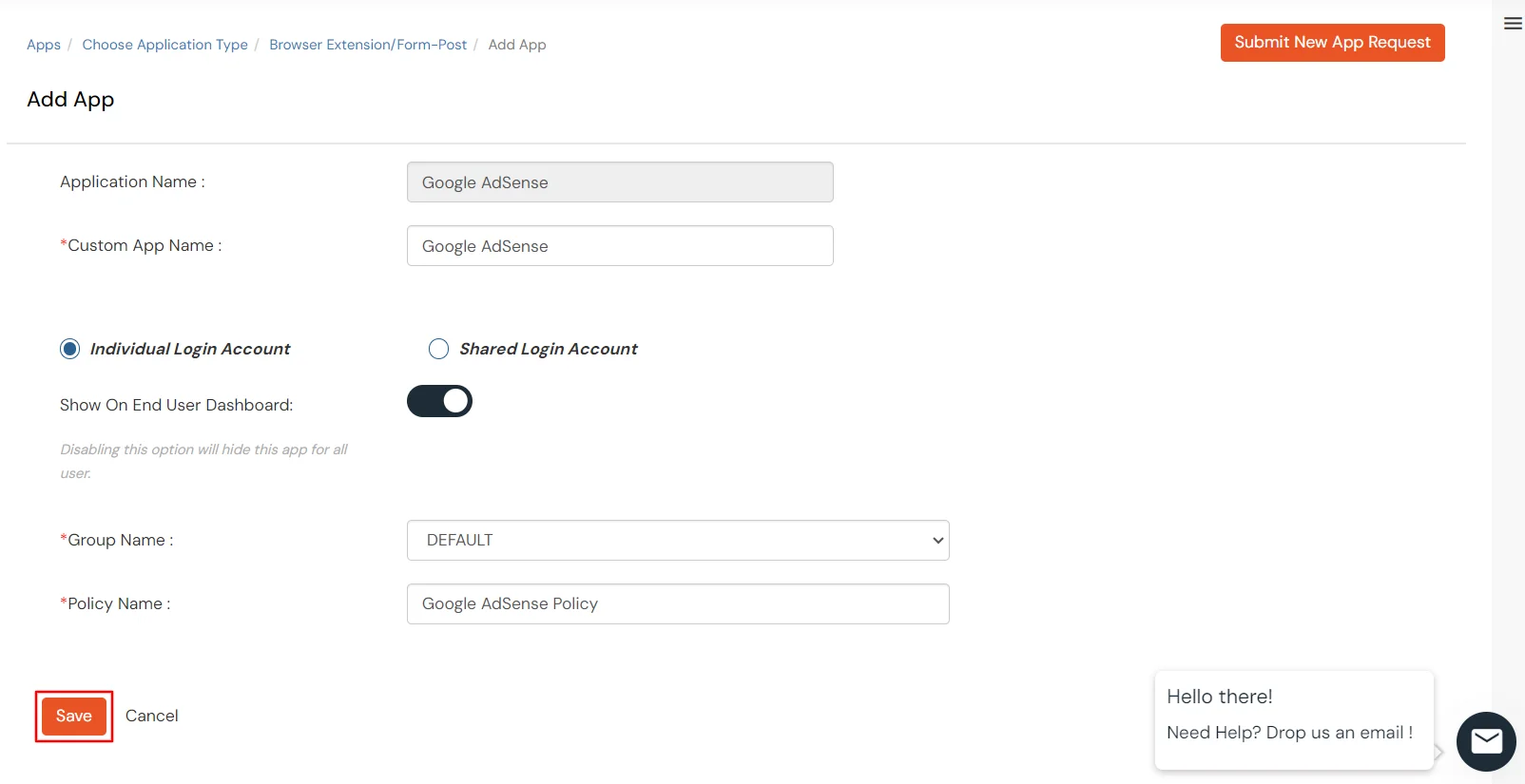
Task: Go to Apps breadcrumb link
Action: (44, 45)
